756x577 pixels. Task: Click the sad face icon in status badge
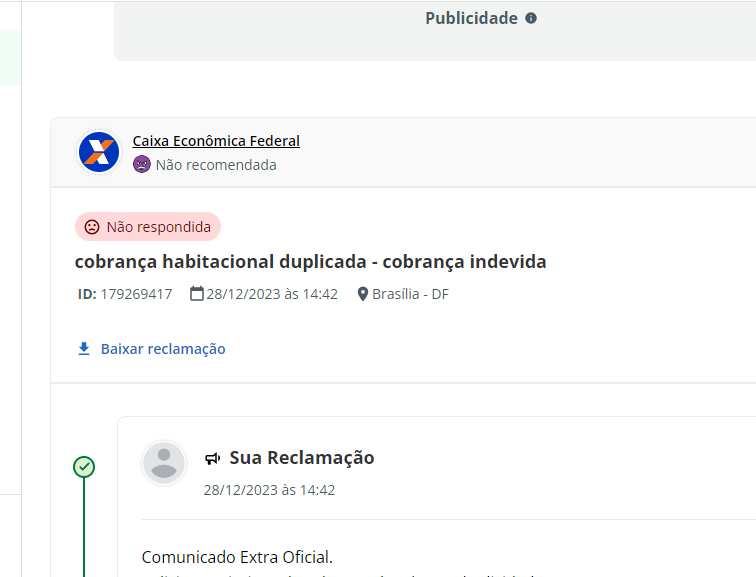92,227
